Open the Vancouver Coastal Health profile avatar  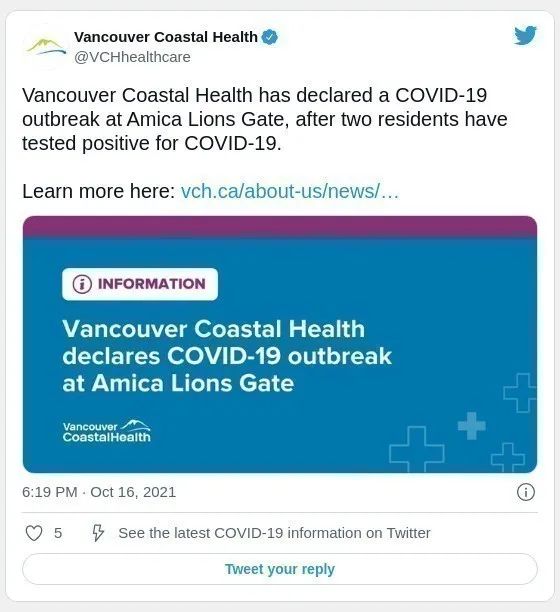click(46, 46)
